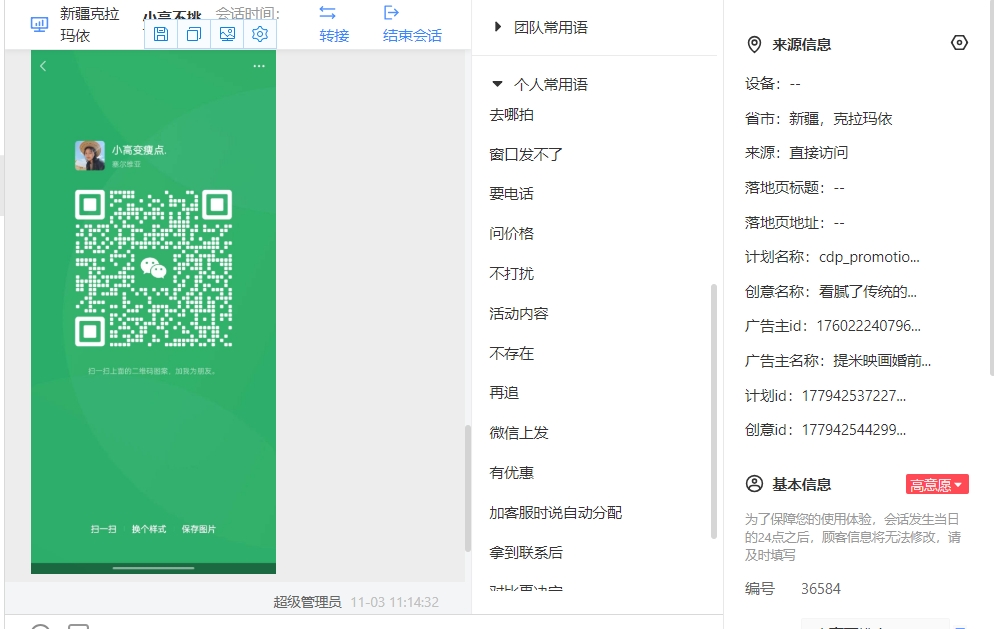Pick the 加客服时说自动分配 quick phrase
This screenshot has width=994, height=629.
(x=555, y=512)
